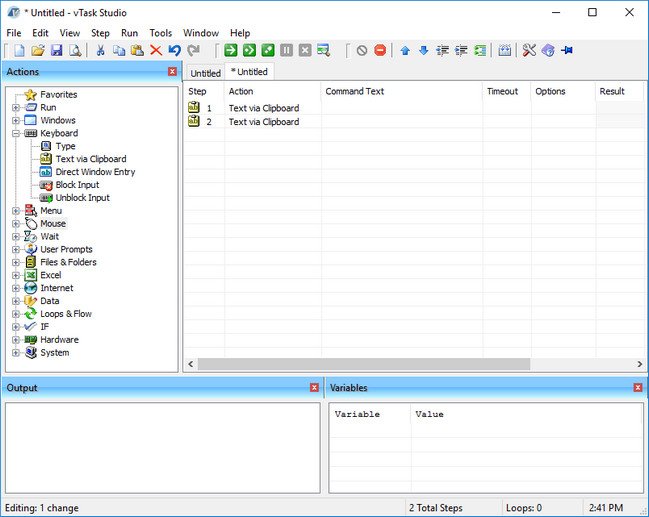Viewport: 649px width, 517px height.
Task: Click the gray circle-slash Disable Step icon
Action: click(362, 50)
